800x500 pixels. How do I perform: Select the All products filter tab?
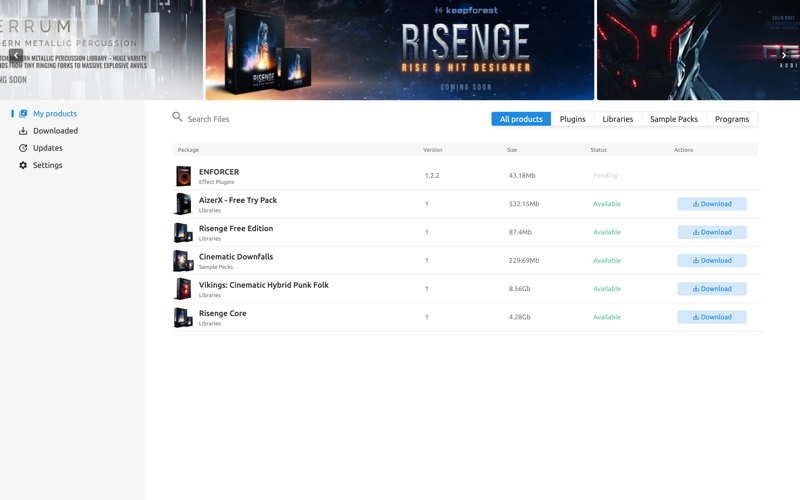(x=521, y=119)
